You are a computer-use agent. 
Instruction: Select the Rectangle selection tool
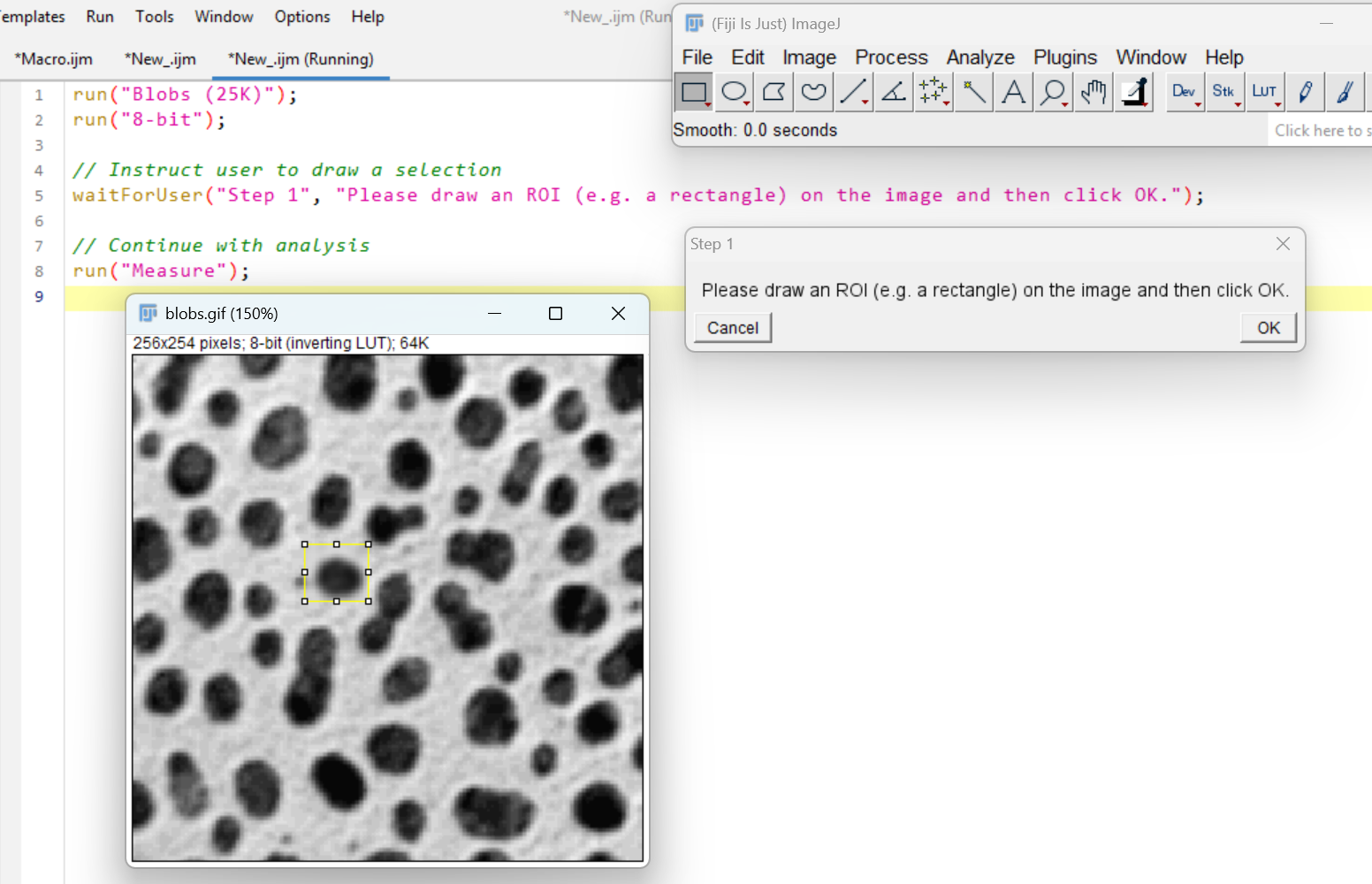pos(695,92)
